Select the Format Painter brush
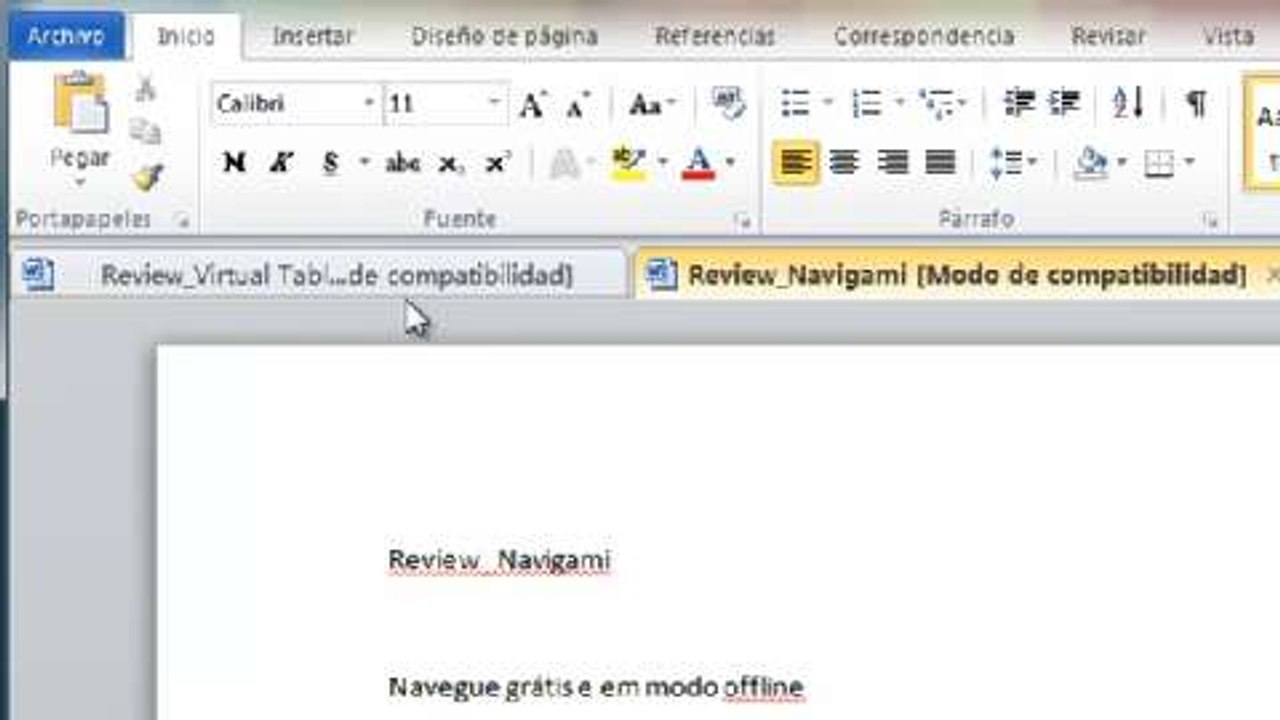 click(147, 177)
